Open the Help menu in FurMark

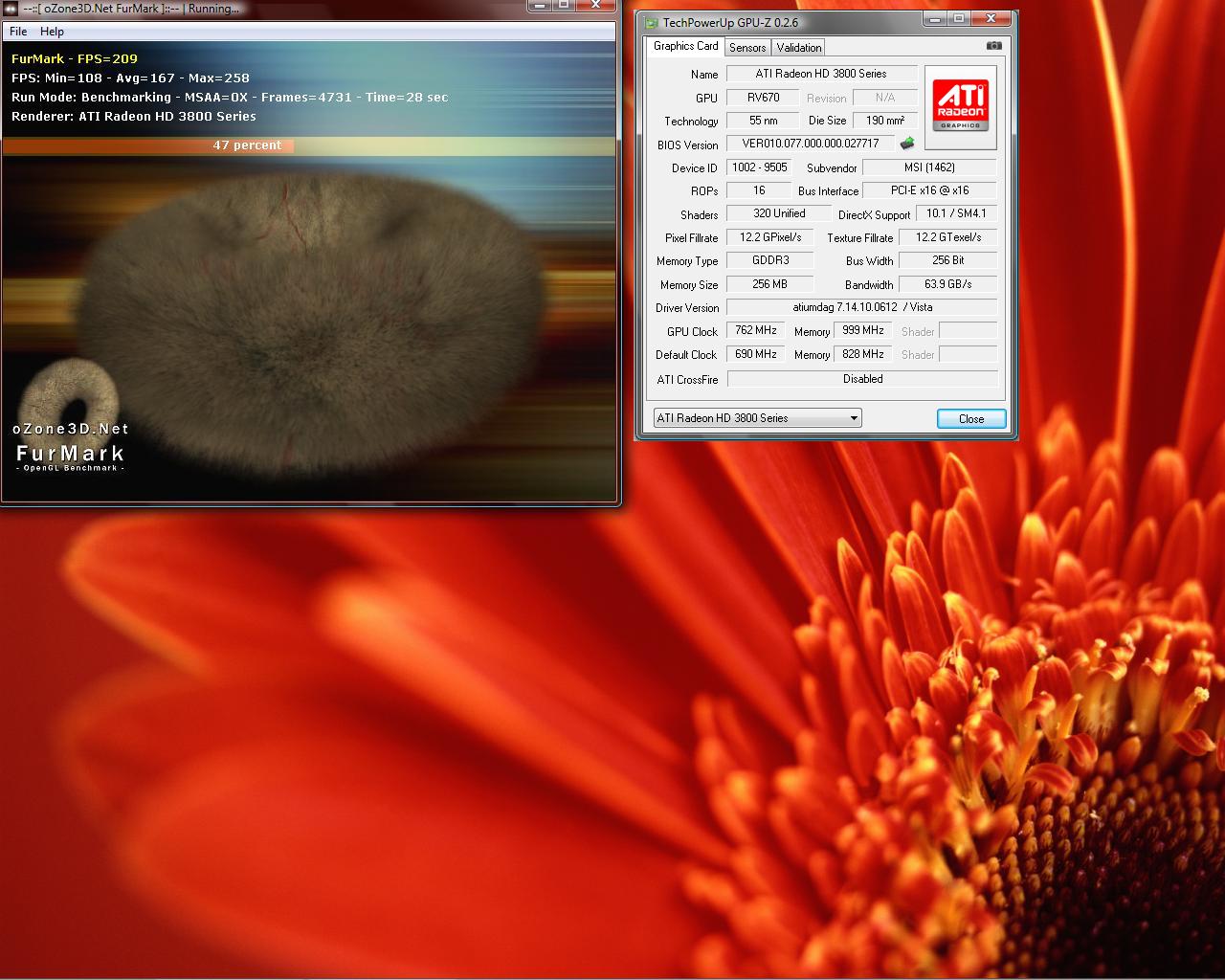click(x=52, y=32)
